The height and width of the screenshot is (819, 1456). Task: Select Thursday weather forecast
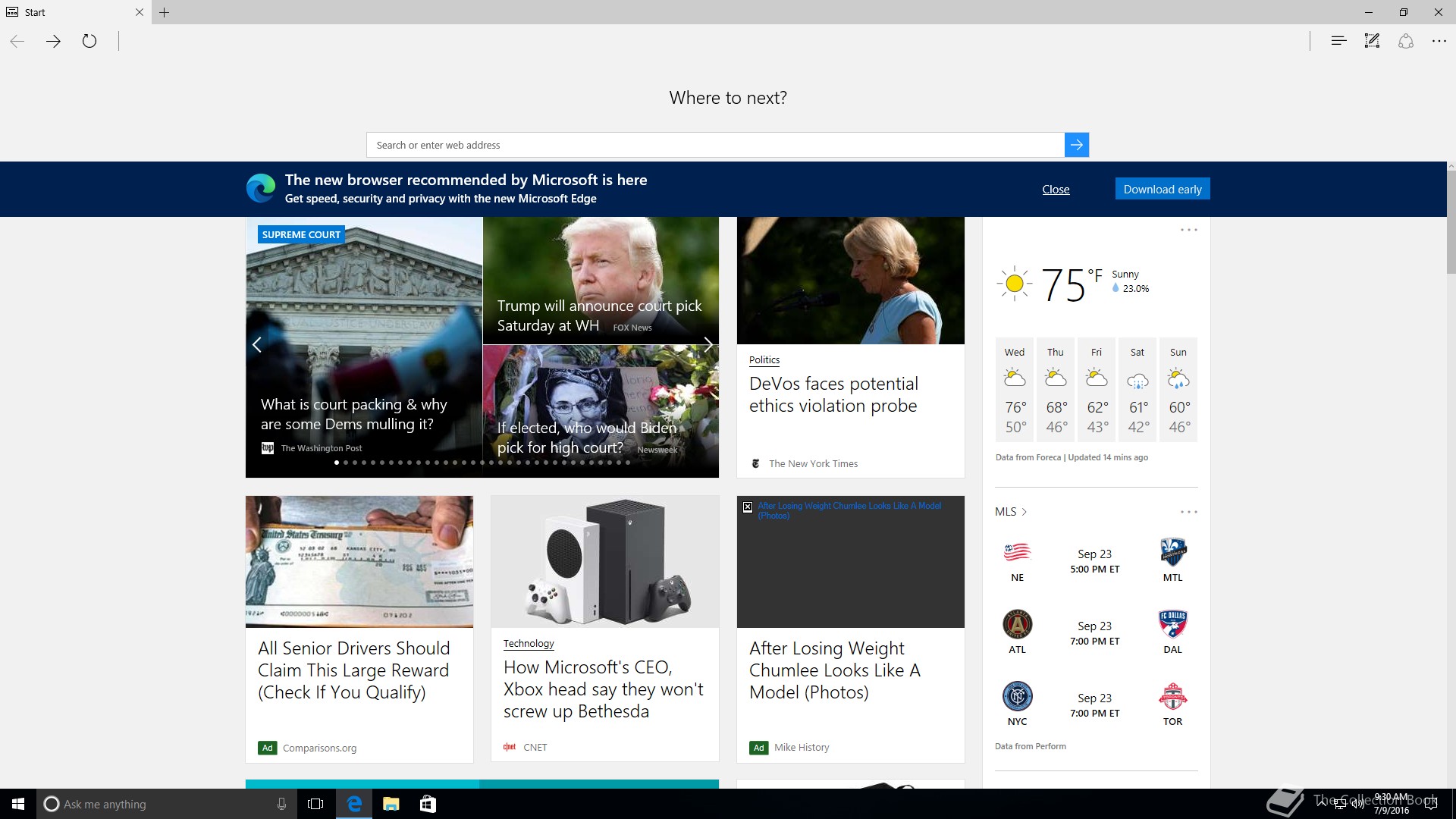(1056, 390)
